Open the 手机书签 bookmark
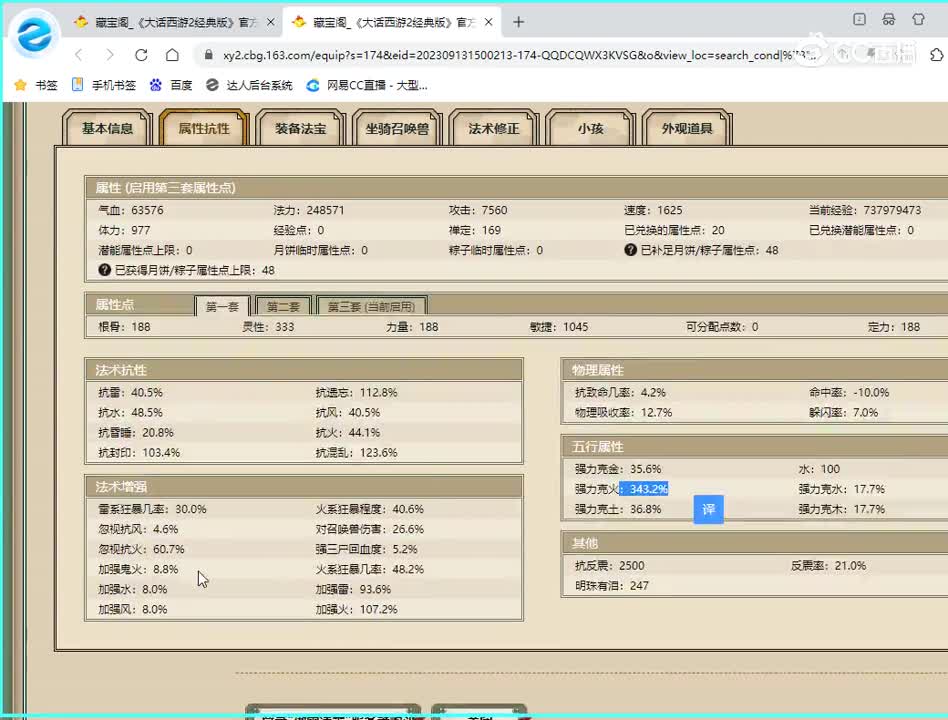This screenshot has height=720, width=948. (103, 85)
